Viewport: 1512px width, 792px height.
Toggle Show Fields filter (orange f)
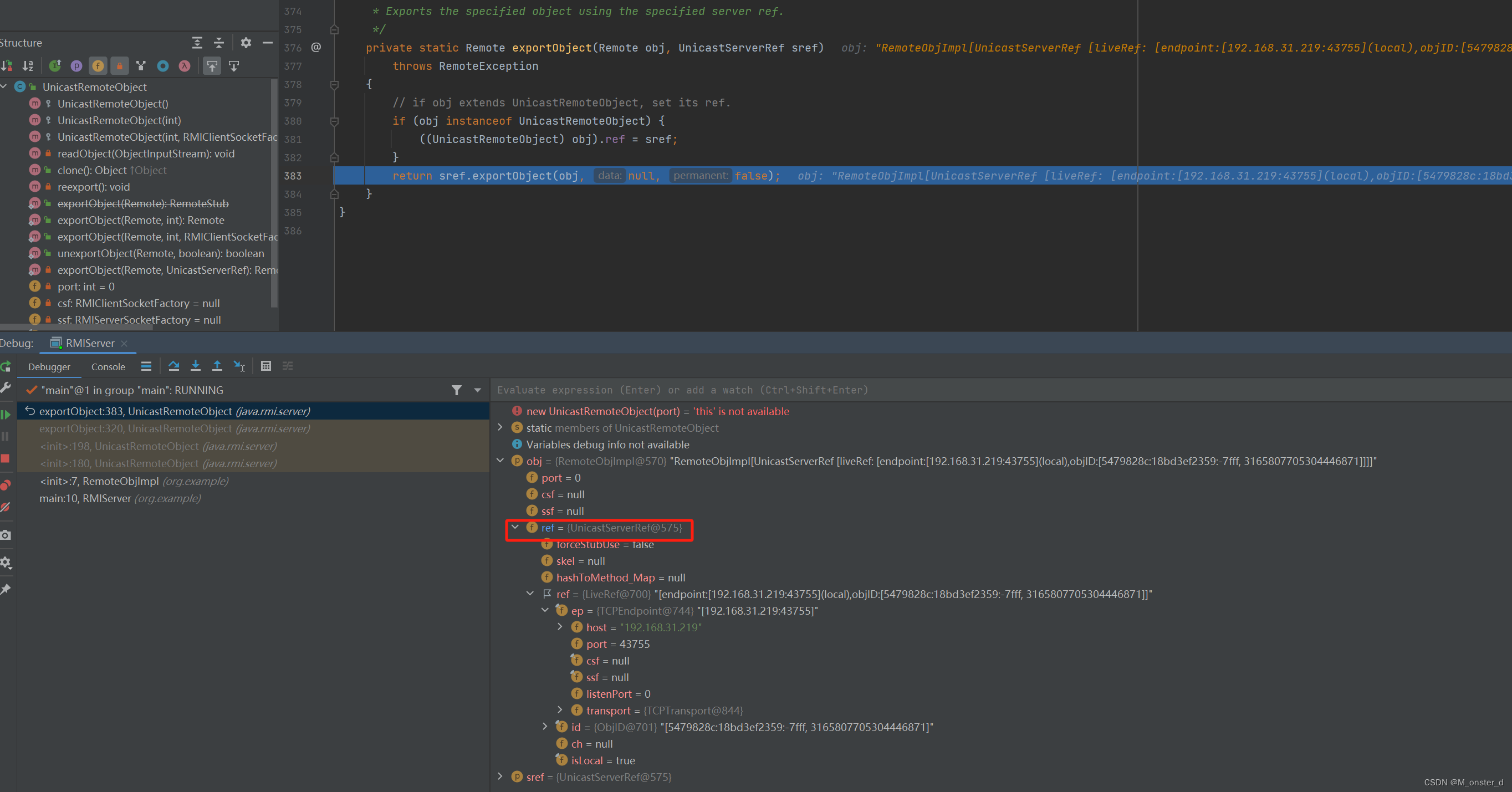98,66
